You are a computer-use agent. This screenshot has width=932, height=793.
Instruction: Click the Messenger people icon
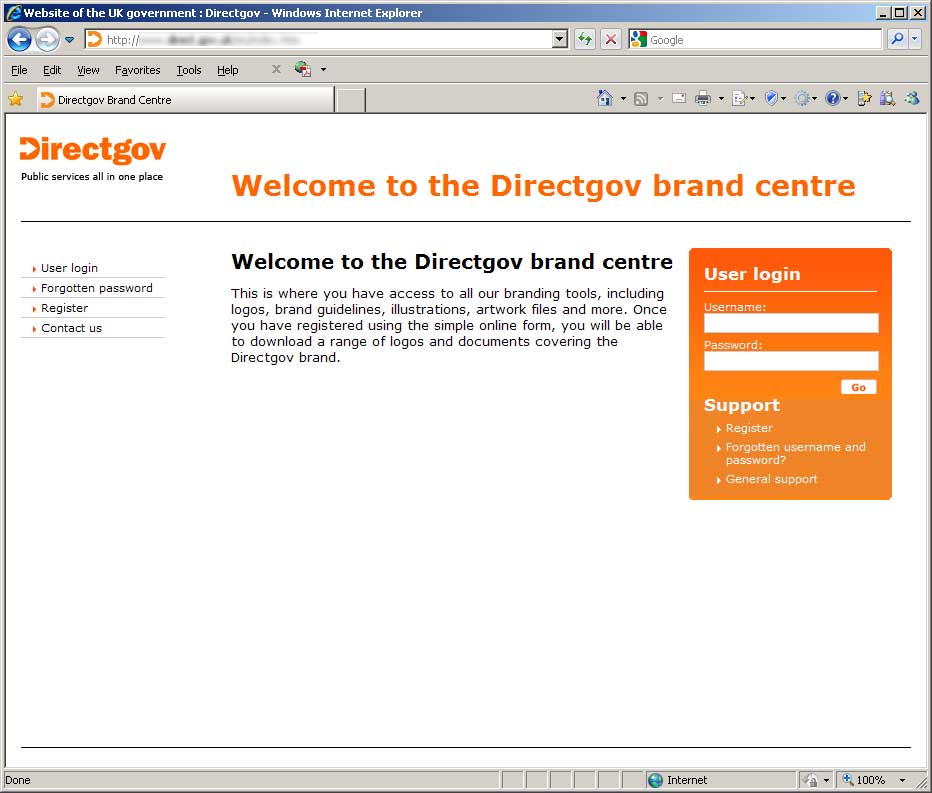click(912, 99)
